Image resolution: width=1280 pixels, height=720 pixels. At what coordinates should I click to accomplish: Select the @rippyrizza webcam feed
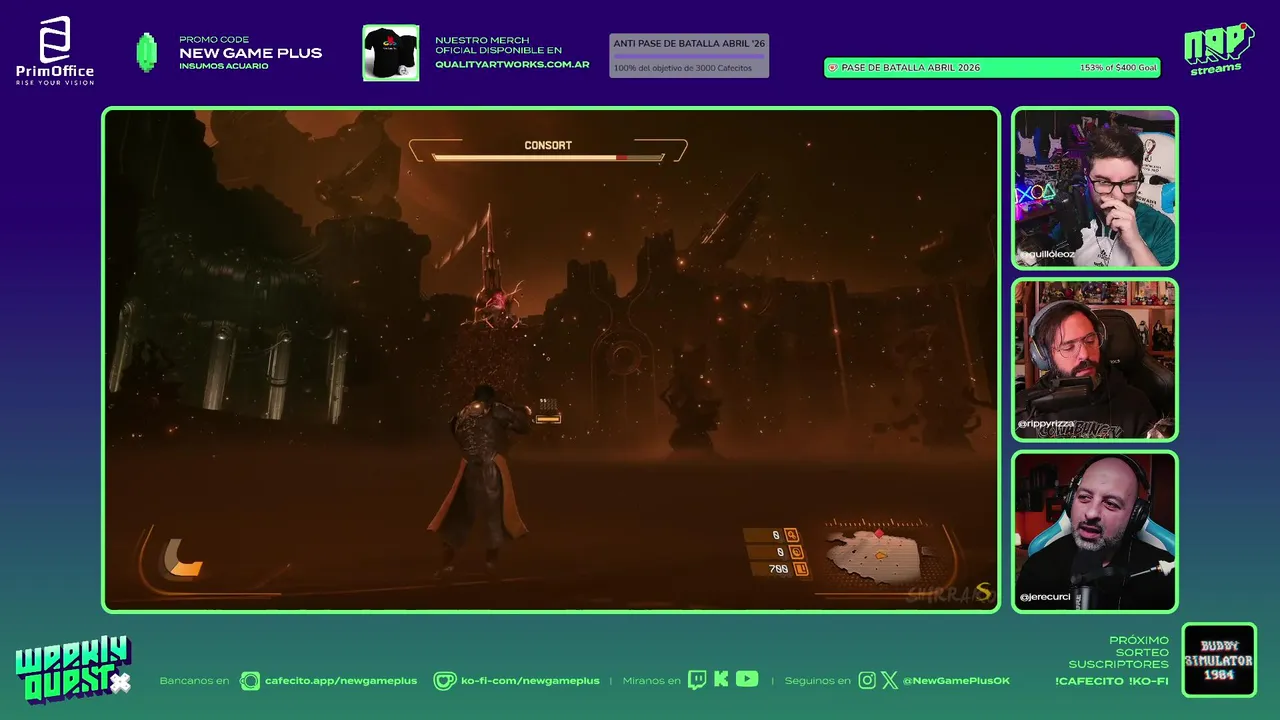(x=1095, y=360)
